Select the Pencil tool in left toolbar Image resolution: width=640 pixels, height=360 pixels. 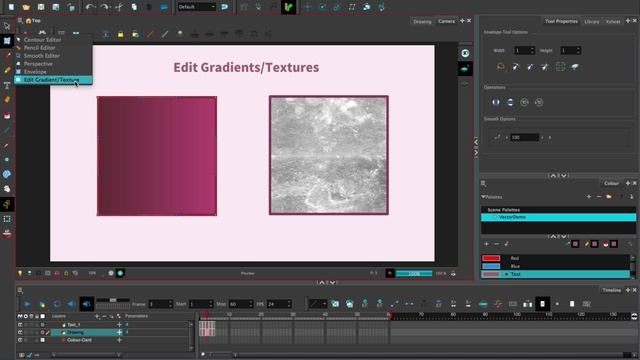7,70
